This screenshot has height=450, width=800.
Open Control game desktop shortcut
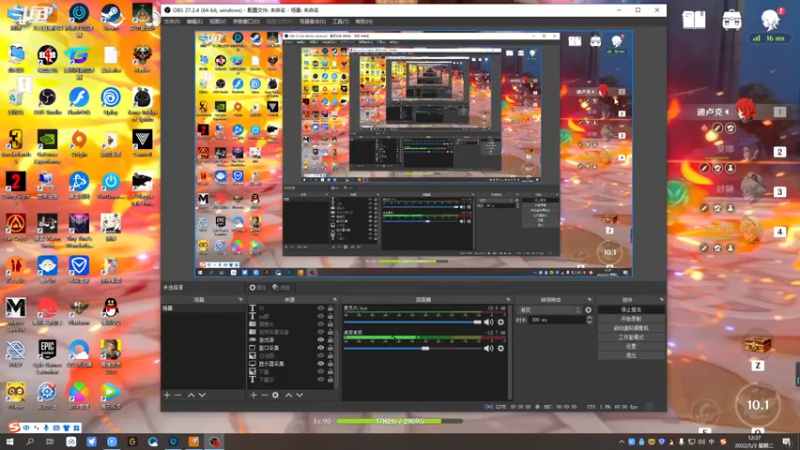[x=142, y=143]
